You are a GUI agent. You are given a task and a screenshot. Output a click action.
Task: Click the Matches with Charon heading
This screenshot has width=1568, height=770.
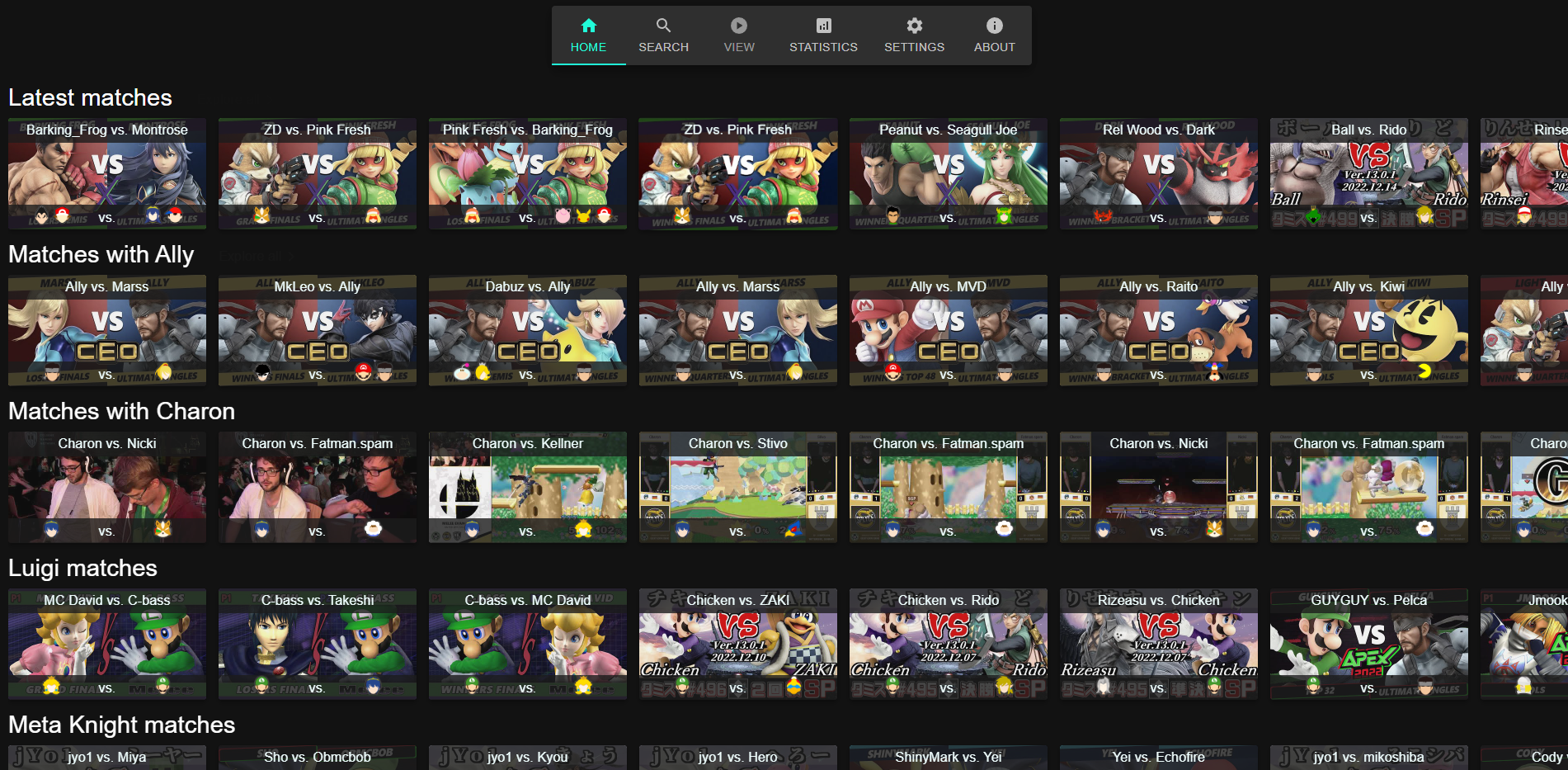tap(122, 411)
